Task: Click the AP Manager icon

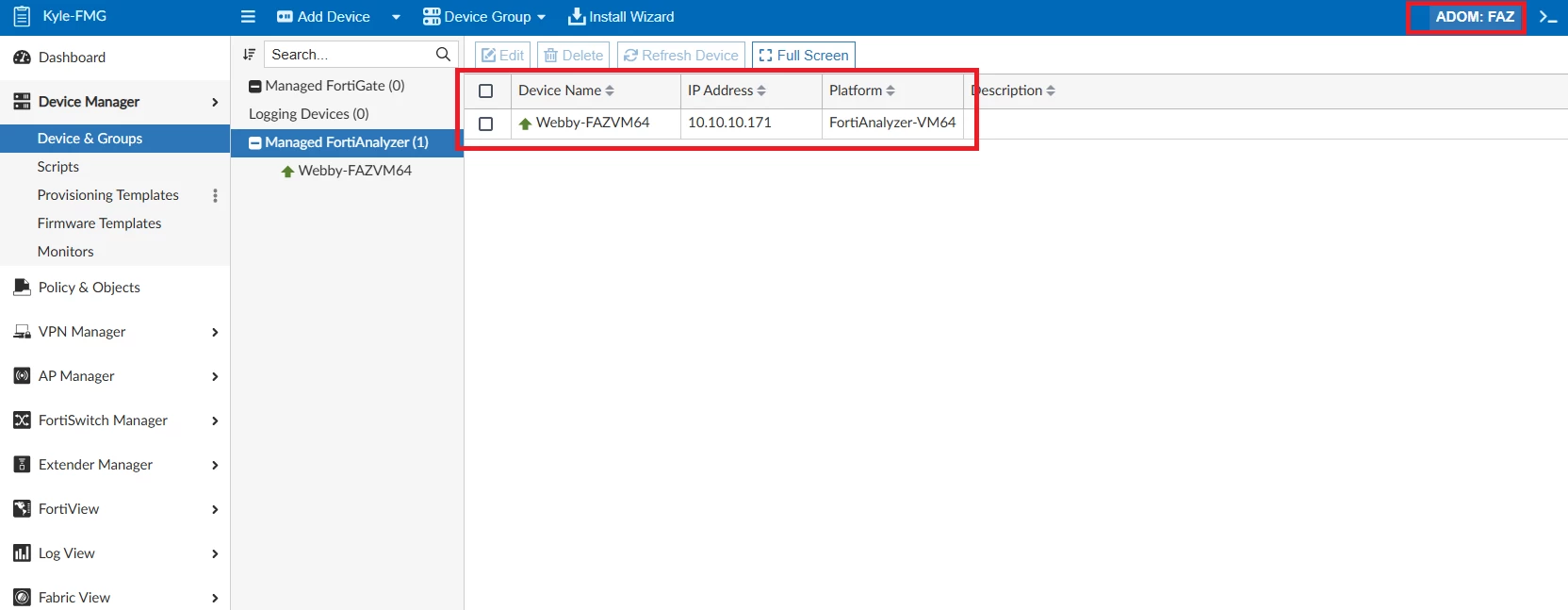Action: coord(22,376)
